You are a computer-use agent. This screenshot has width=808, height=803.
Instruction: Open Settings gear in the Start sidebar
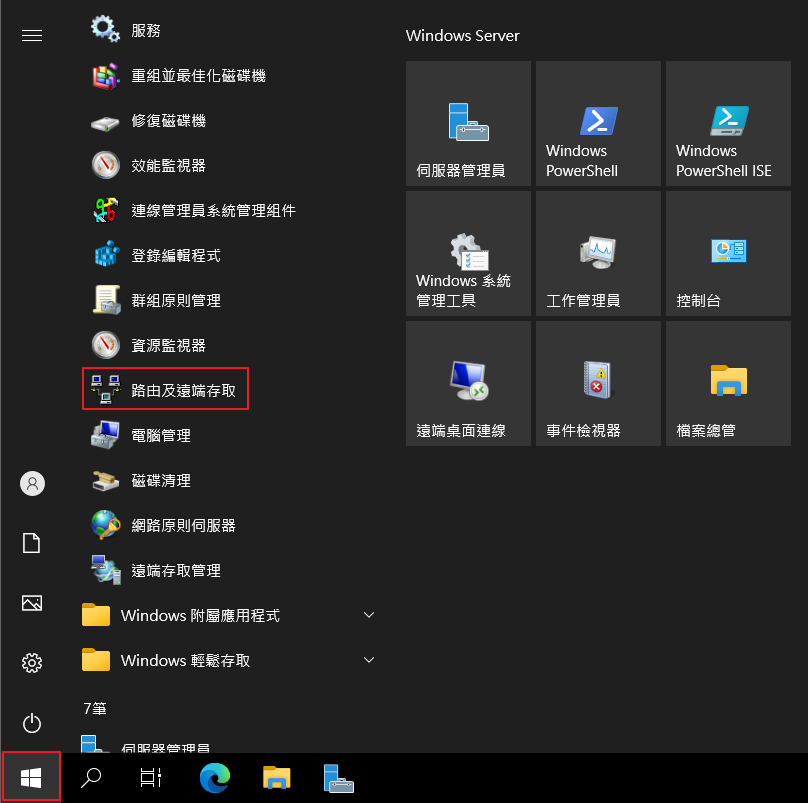pyautogui.click(x=32, y=663)
